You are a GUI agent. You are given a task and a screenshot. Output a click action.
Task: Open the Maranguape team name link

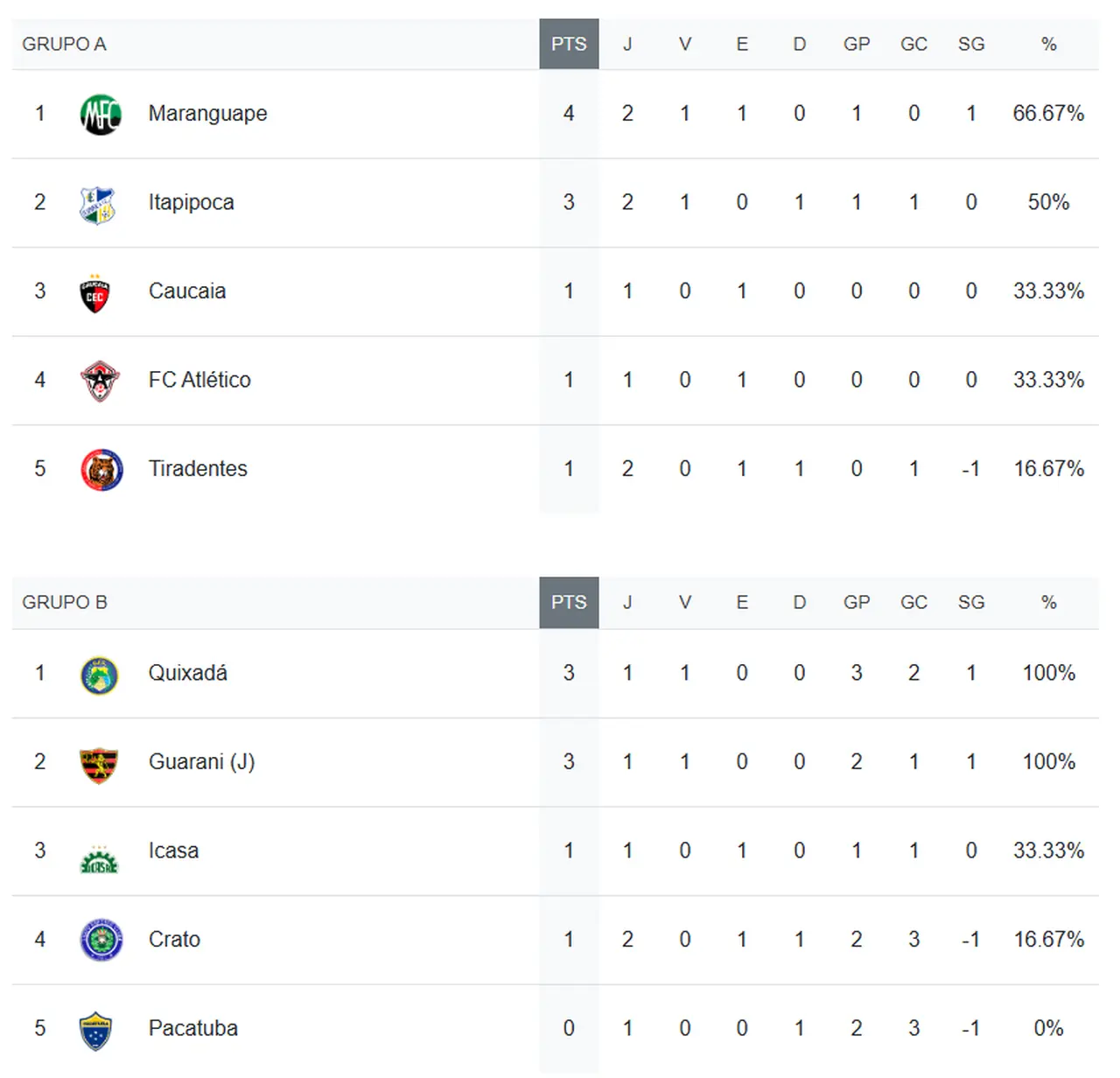pos(207,114)
